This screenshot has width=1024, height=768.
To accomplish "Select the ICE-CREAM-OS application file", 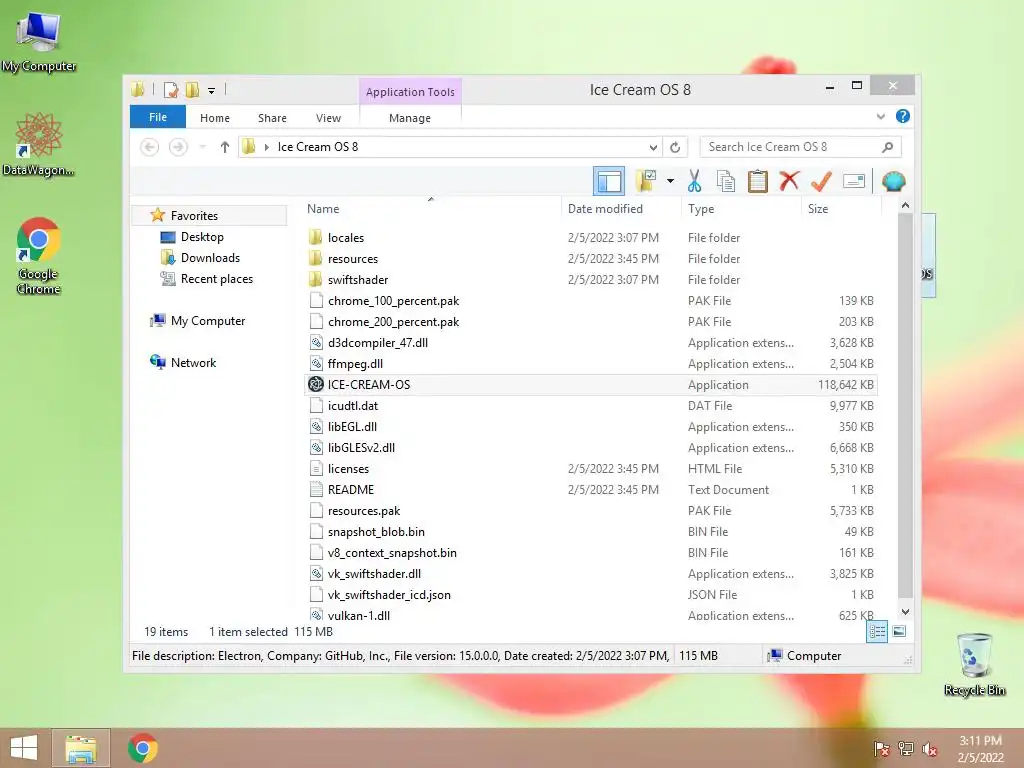I will point(591,385).
